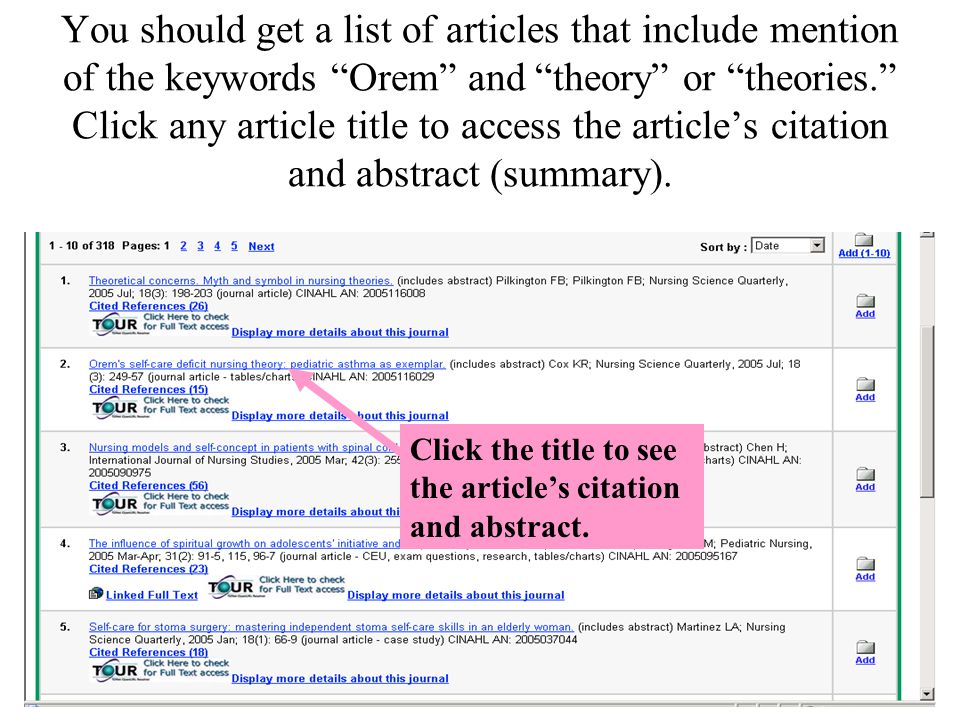Open 'Nursing models and self-concept' article

click(244, 448)
